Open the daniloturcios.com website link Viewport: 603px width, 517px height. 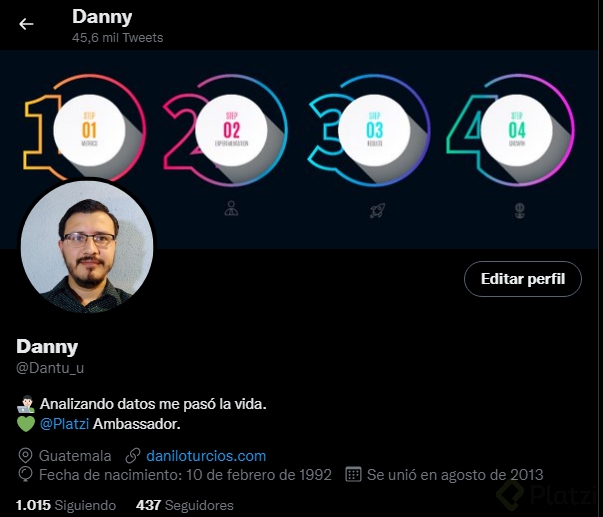206,456
